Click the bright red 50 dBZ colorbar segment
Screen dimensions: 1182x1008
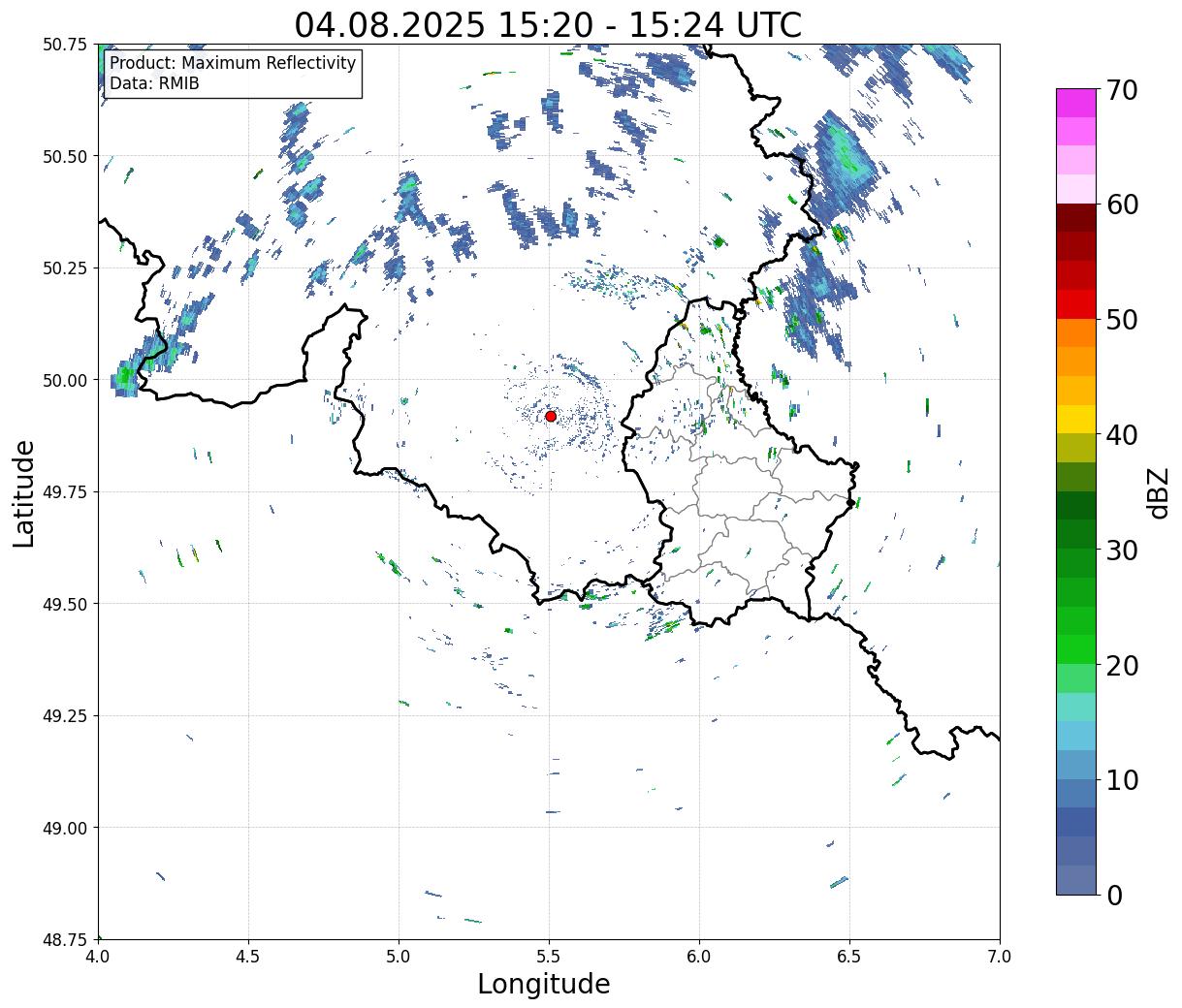(1076, 304)
